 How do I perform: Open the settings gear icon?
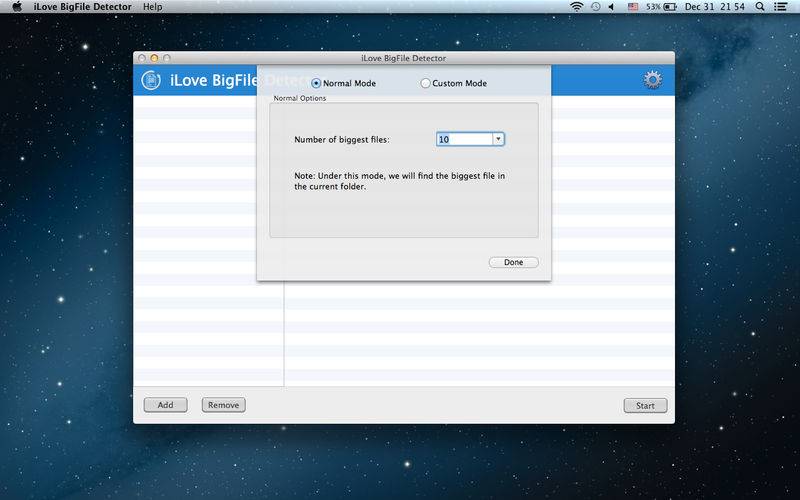click(653, 80)
